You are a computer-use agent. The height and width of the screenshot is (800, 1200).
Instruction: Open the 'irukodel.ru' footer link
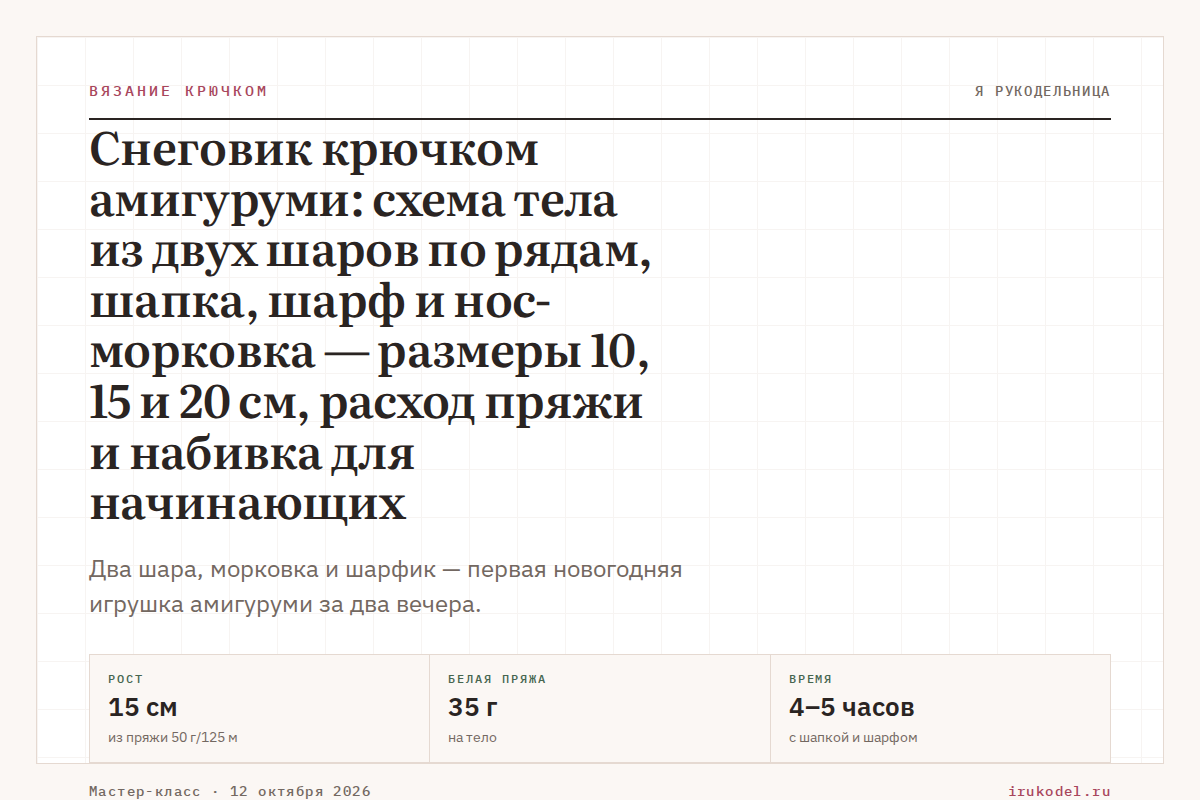1060,791
